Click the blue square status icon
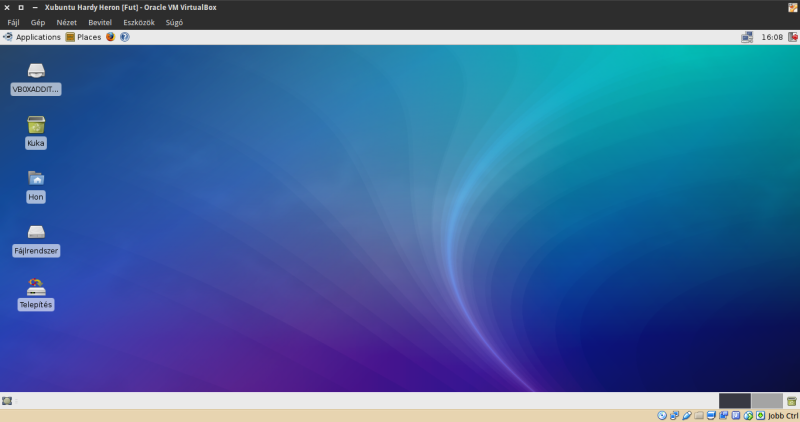 [x=736, y=416]
